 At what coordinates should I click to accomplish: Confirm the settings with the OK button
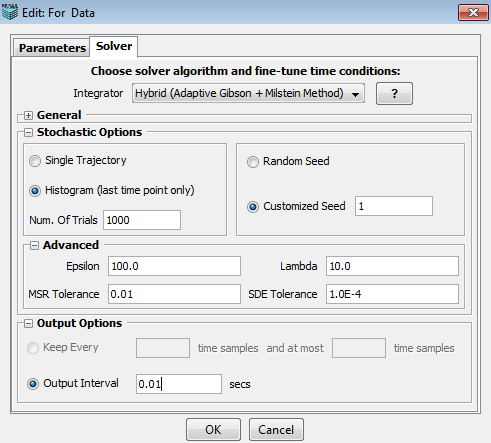213,430
